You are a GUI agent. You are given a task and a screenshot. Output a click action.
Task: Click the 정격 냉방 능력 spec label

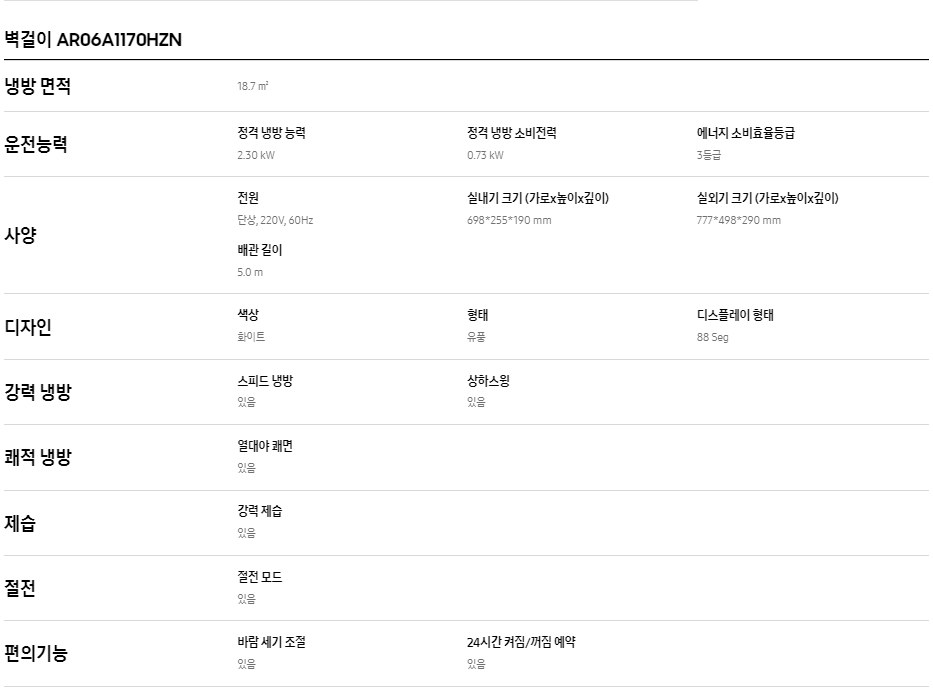[271, 133]
